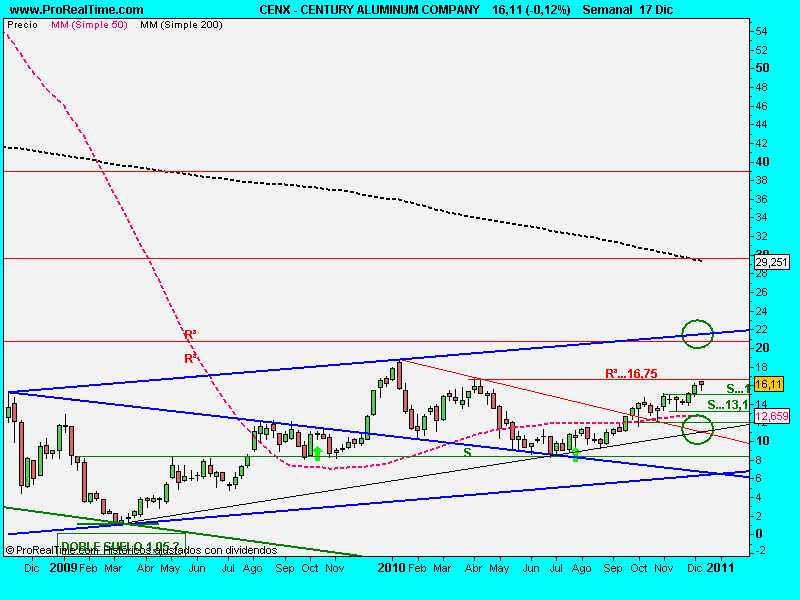Click the 17 Dic date label
The width and height of the screenshot is (800, 600).
click(656, 10)
